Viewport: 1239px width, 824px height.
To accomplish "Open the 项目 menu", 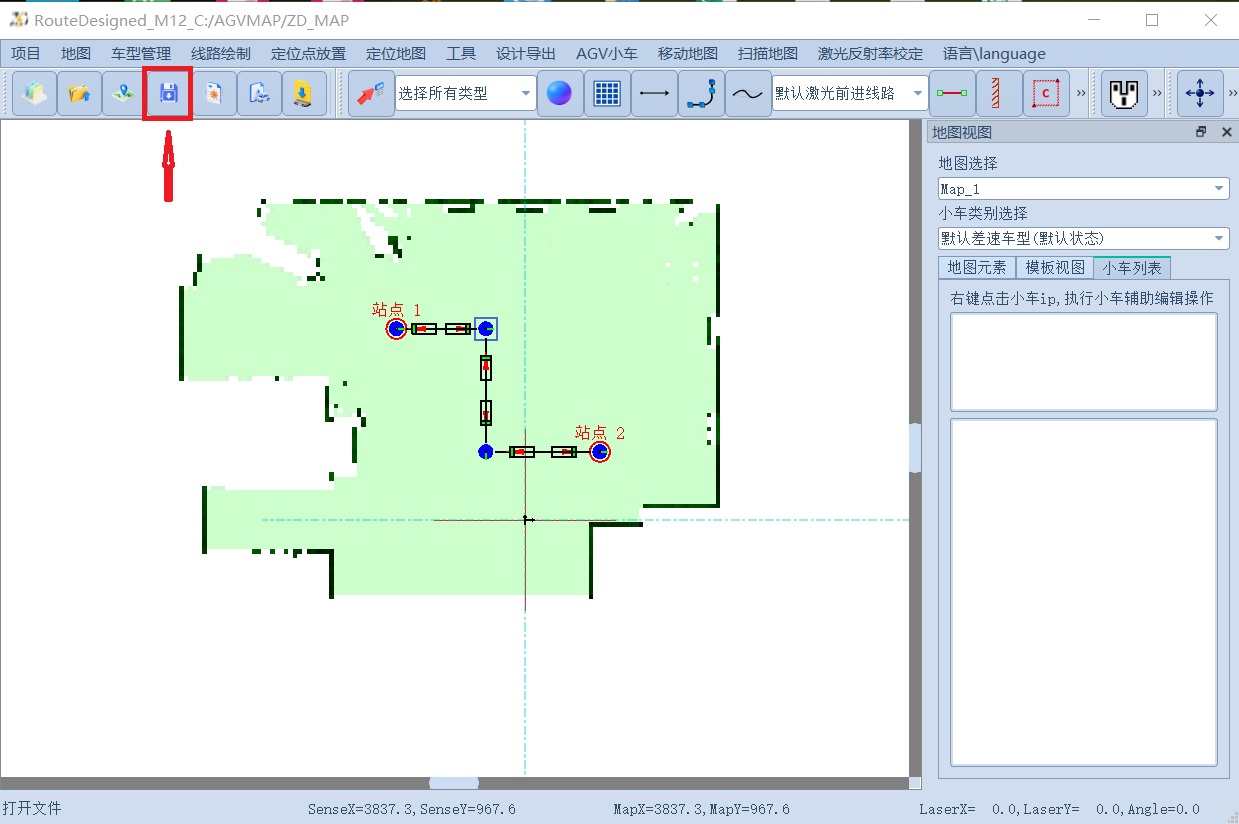I will [26, 54].
